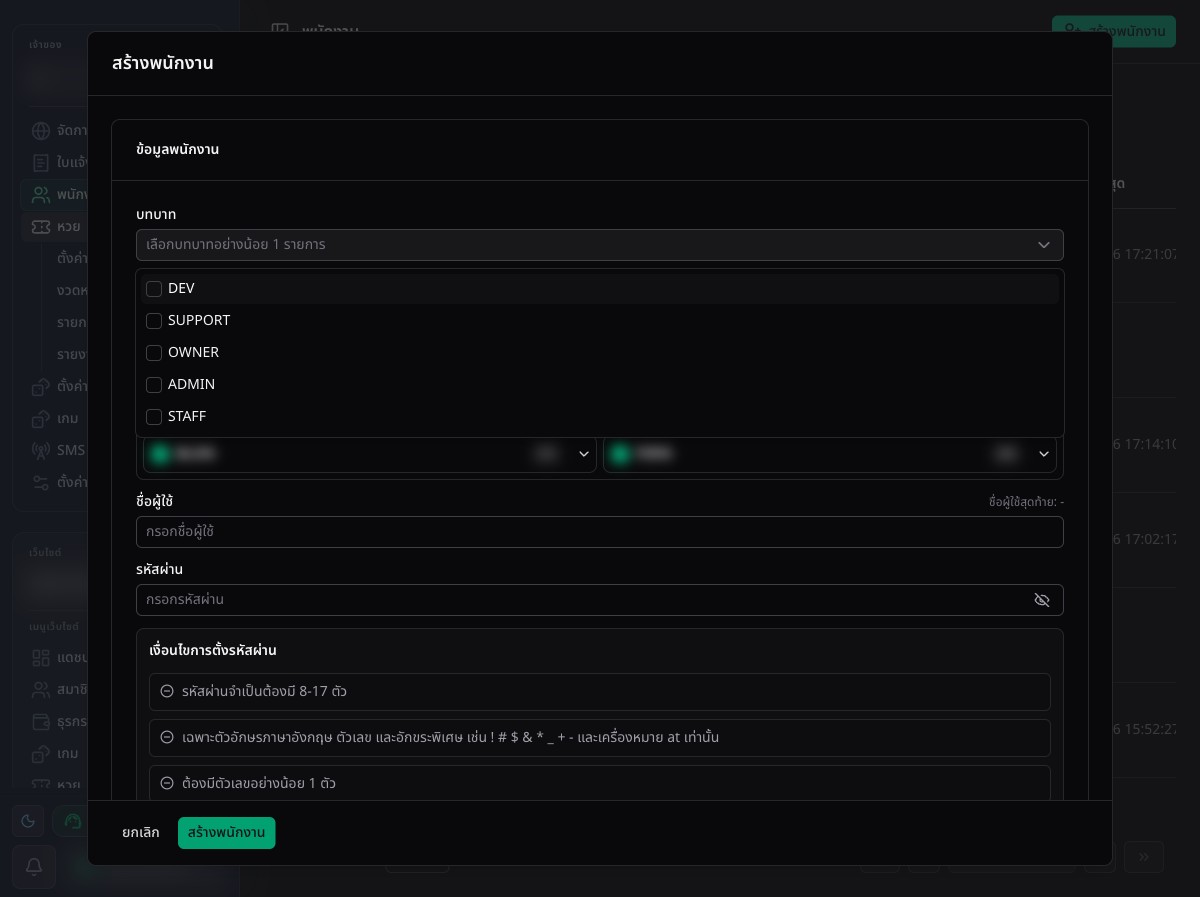The height and width of the screenshot is (897, 1200).
Task: Toggle dark mode moon icon
Action: (28, 821)
